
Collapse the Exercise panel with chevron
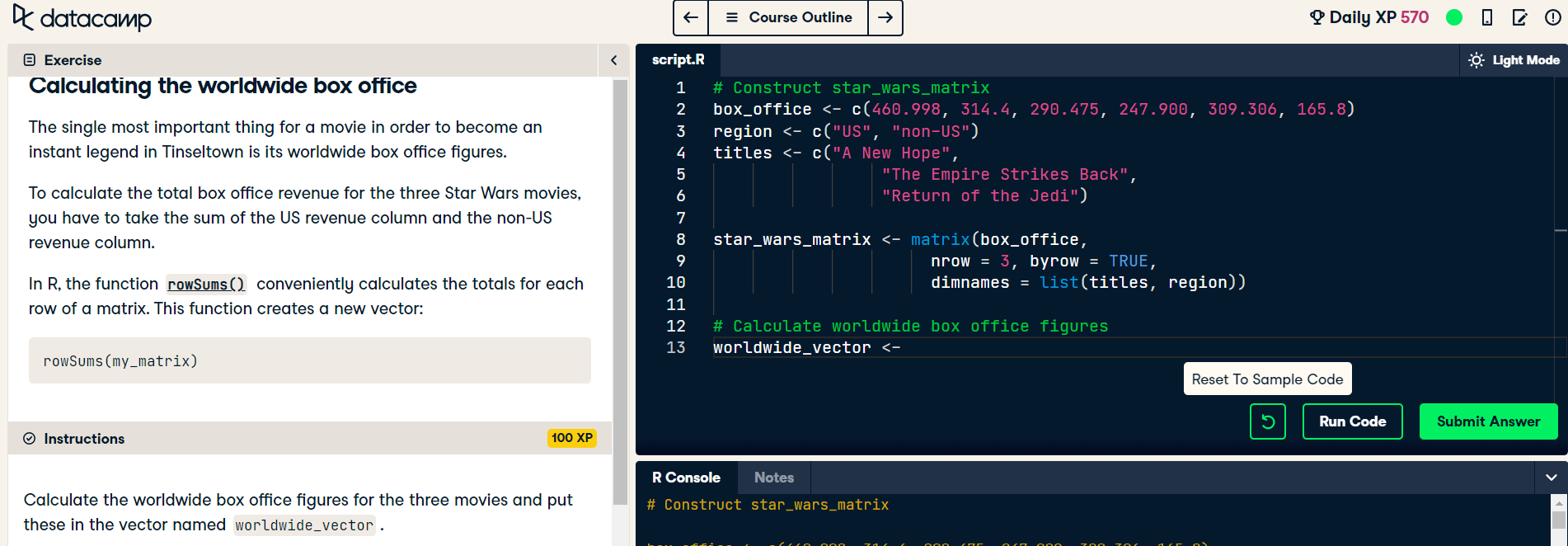point(613,60)
